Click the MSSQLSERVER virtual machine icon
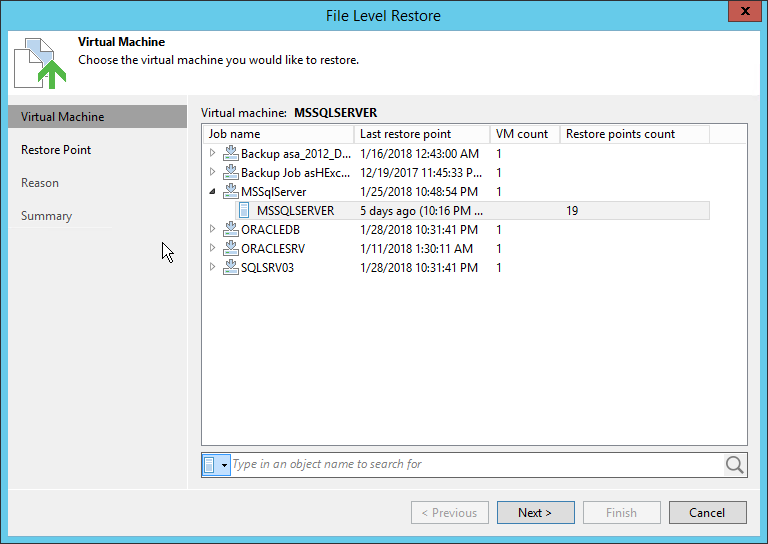Screen dimensions: 768x544 point(244,211)
